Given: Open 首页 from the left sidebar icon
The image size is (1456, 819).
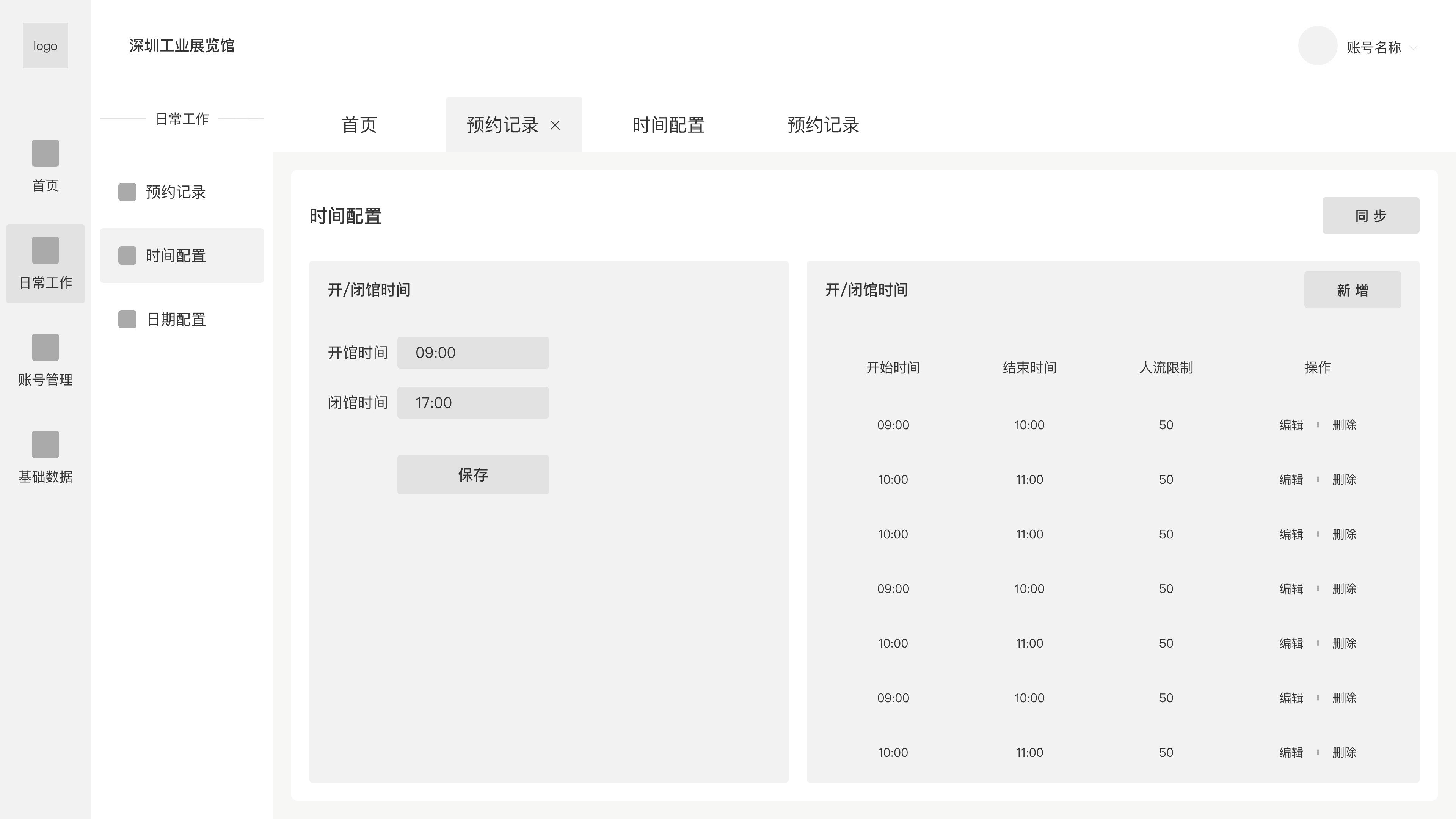Looking at the screenshot, I should pyautogui.click(x=45, y=153).
